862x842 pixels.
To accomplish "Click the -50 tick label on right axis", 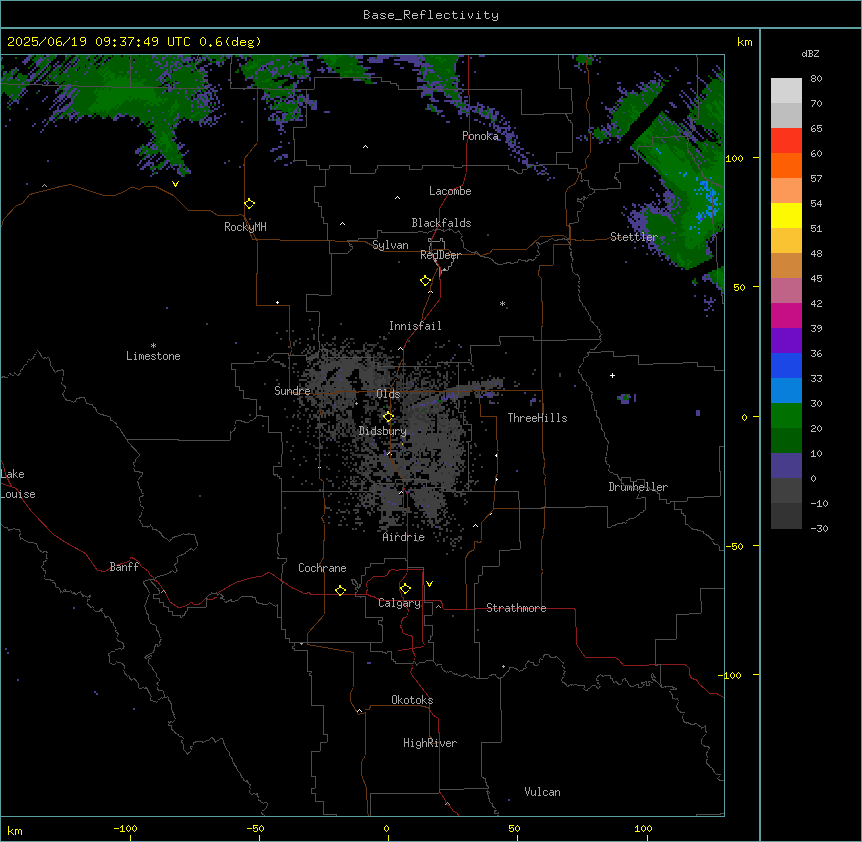I will (x=734, y=546).
